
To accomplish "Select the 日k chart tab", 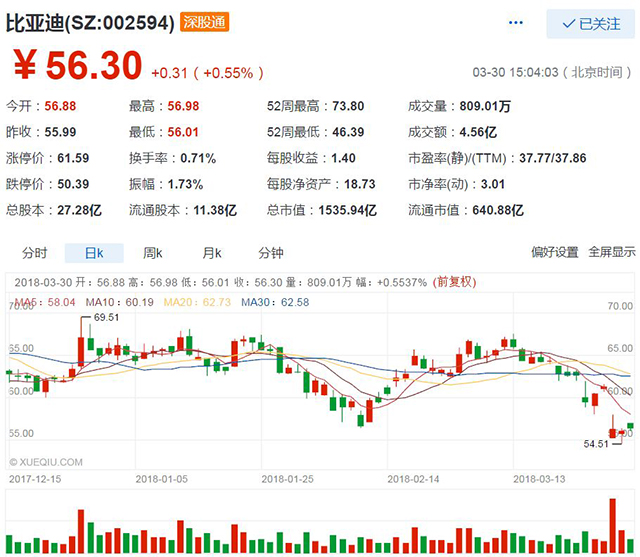I will pos(94,253).
